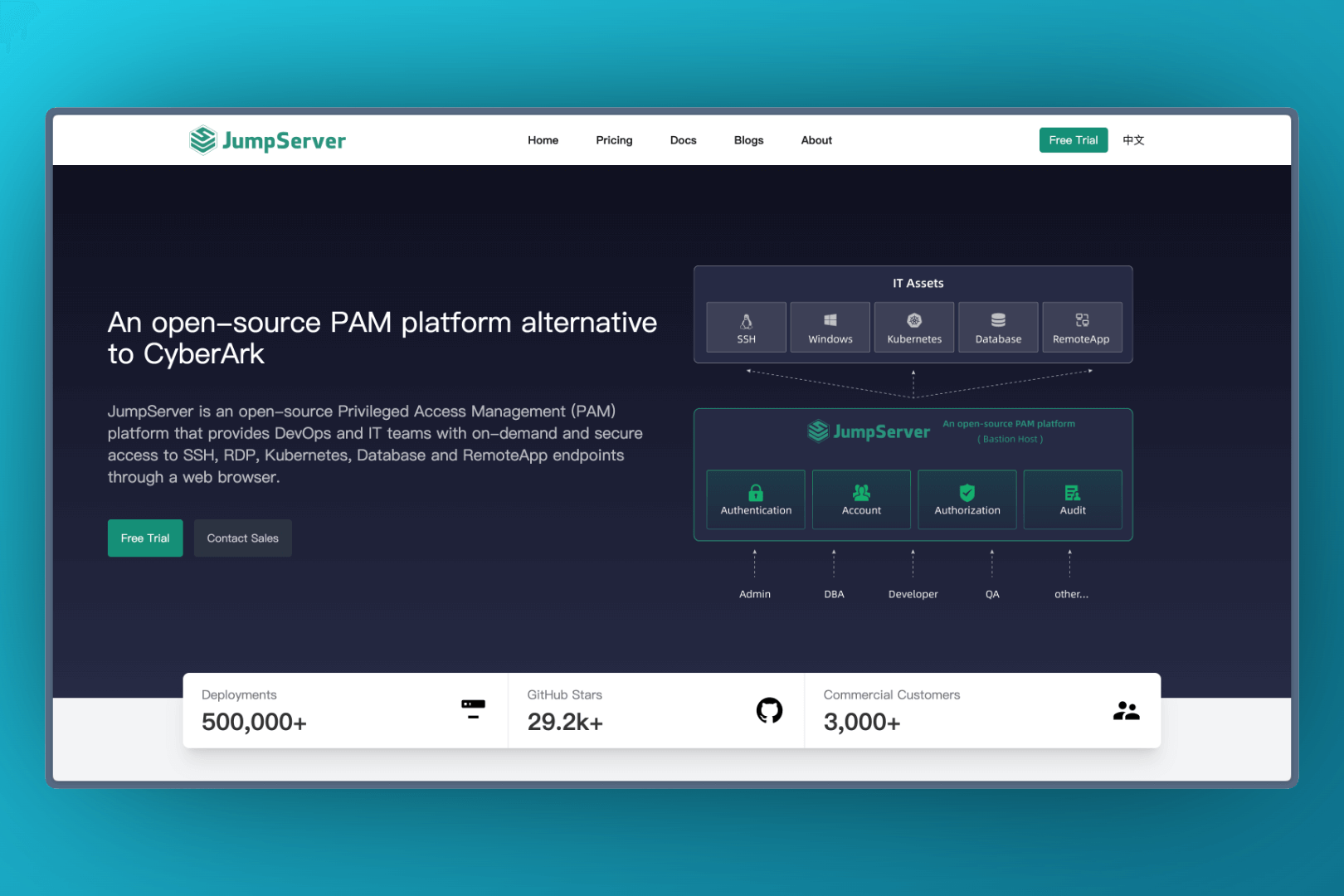
Task: Click the Authentication lock icon
Action: tap(756, 492)
